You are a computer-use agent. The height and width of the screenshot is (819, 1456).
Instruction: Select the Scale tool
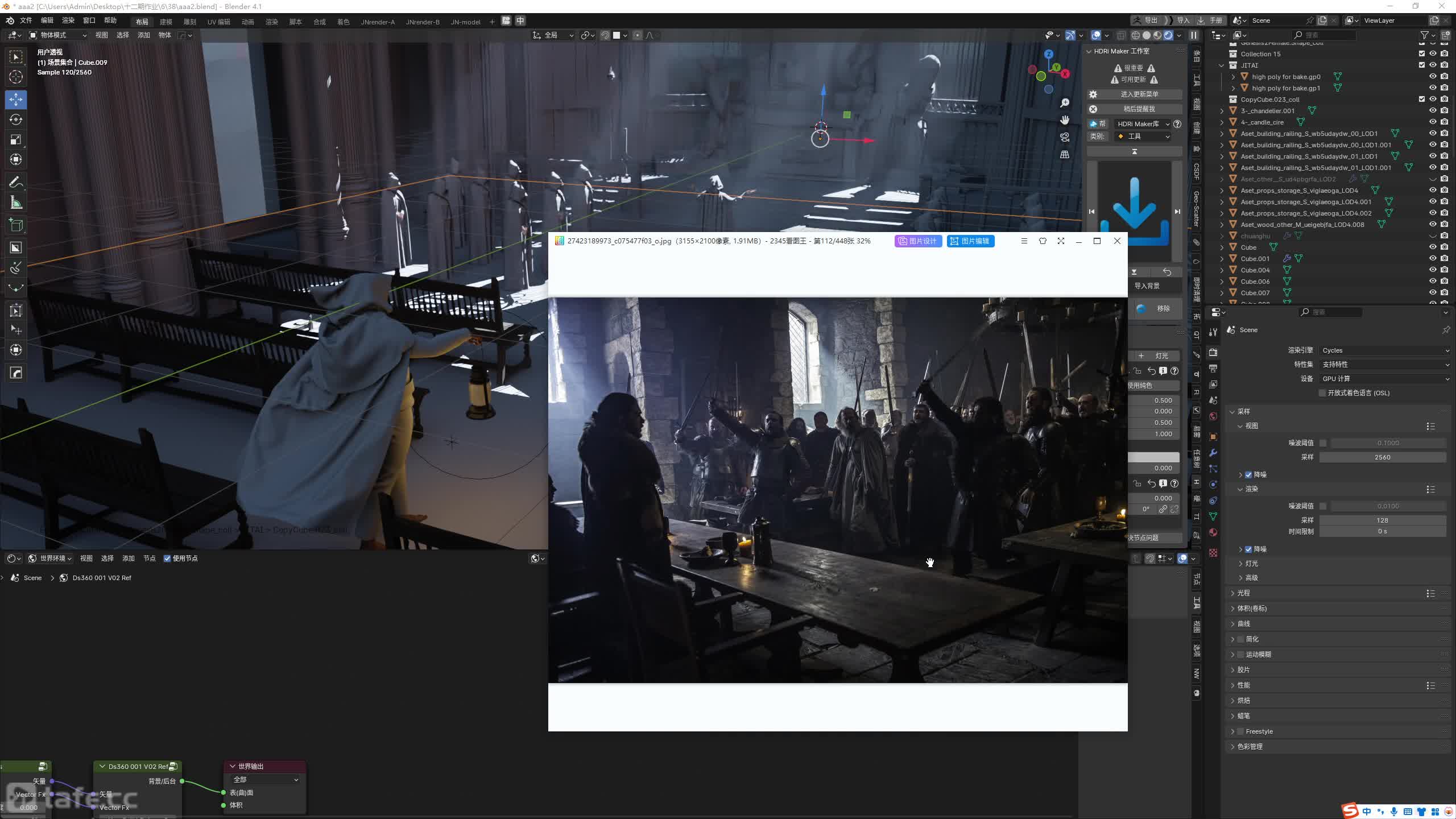pyautogui.click(x=16, y=139)
